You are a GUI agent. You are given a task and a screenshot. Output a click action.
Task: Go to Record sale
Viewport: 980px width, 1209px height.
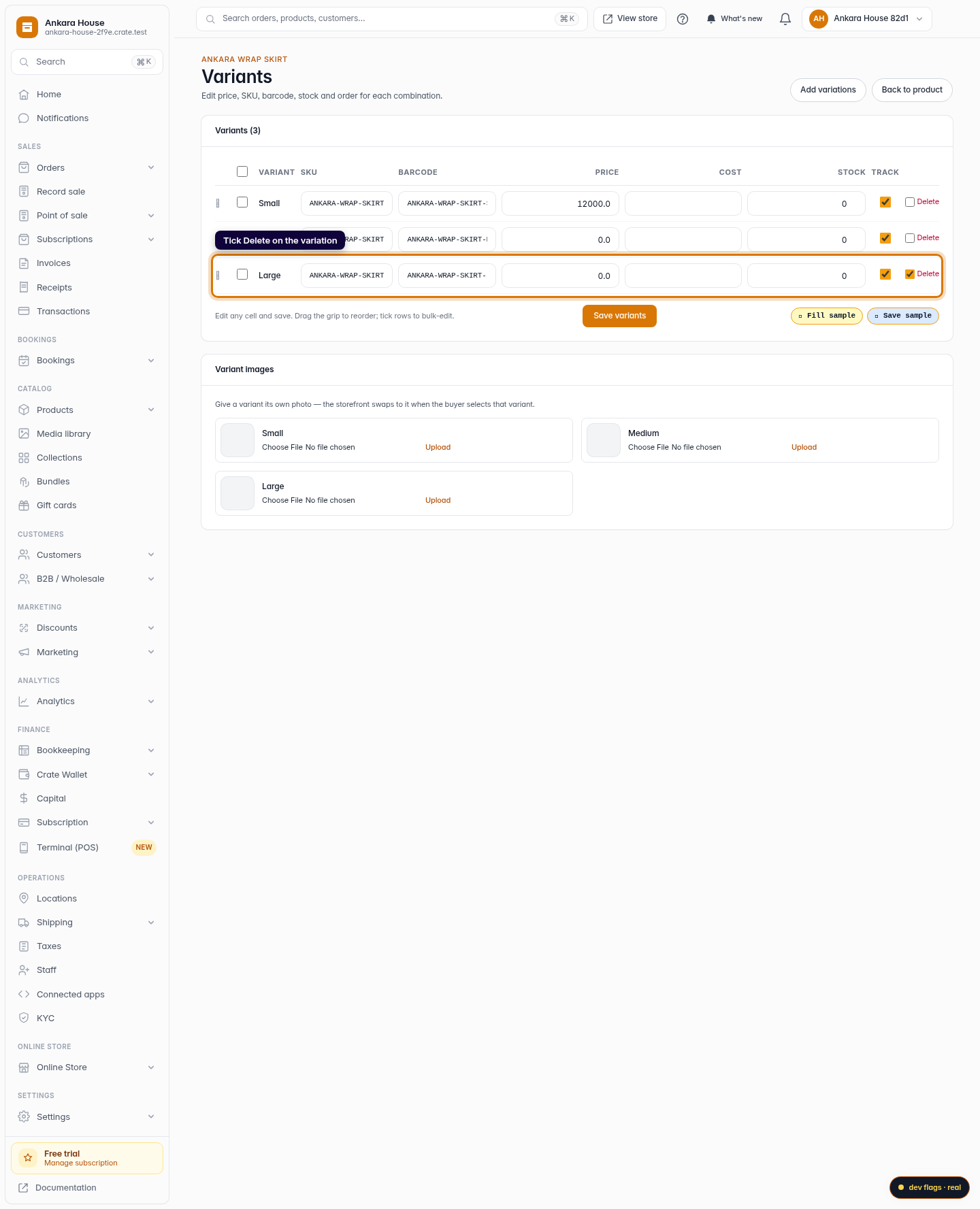click(87, 192)
